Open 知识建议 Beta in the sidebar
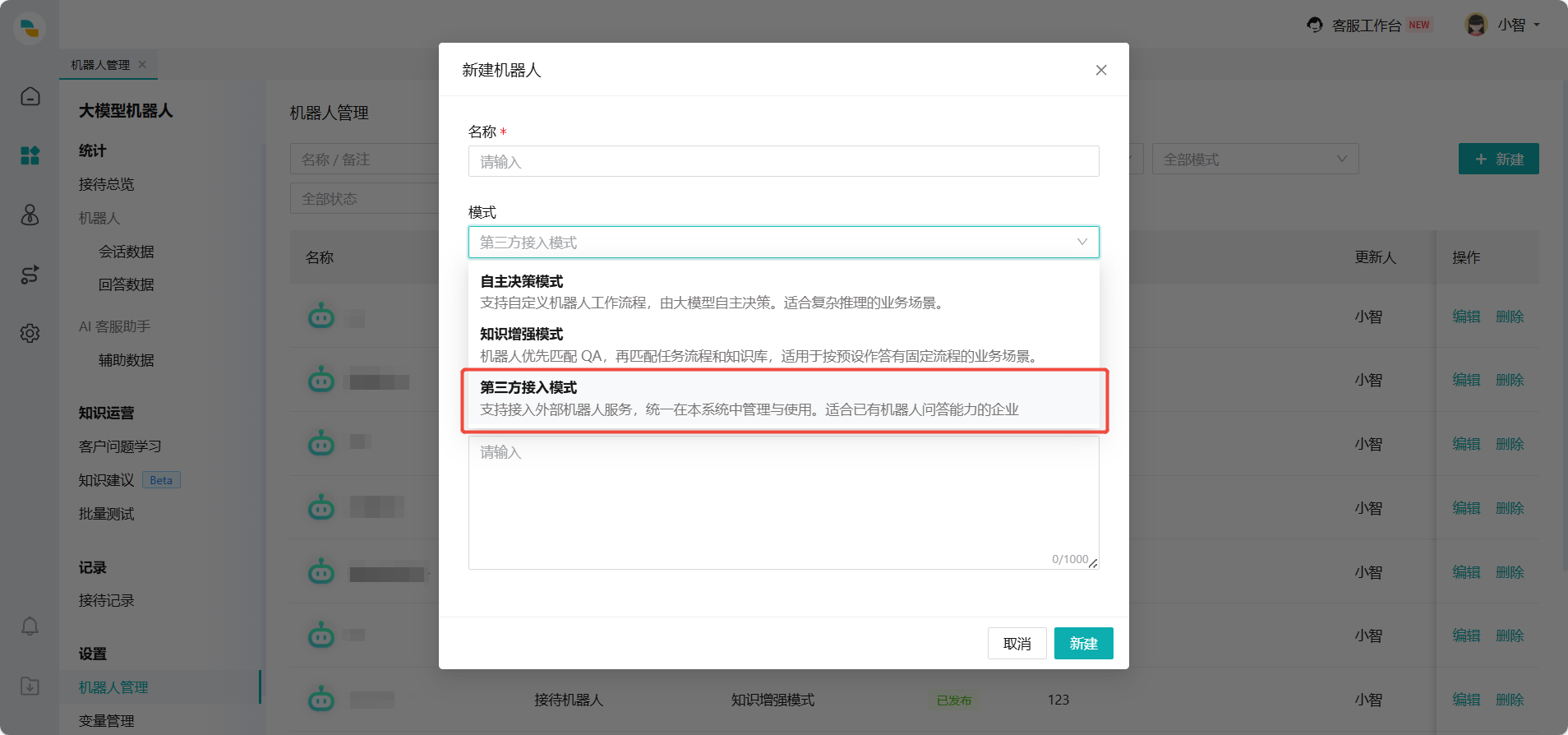This screenshot has width=1568, height=735. pos(129,480)
